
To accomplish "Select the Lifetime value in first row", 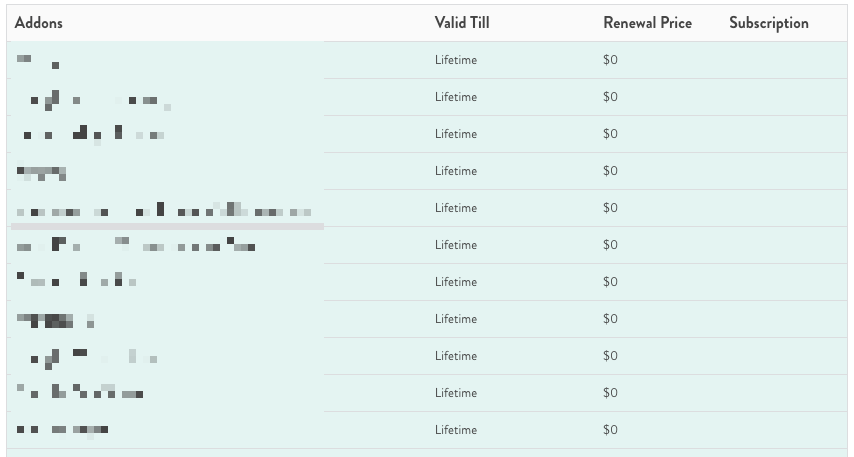I will coord(456,60).
